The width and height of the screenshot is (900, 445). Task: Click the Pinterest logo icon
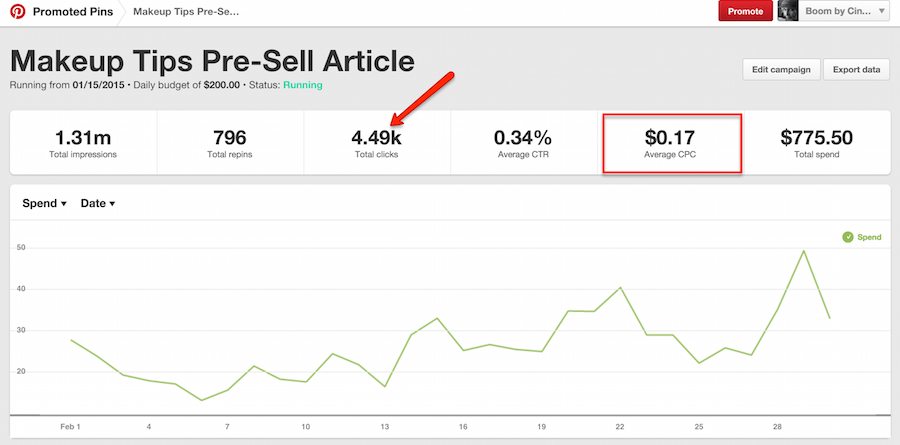(17, 11)
